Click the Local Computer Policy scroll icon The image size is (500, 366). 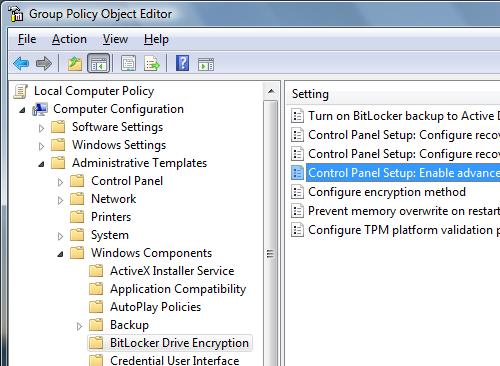(x=21, y=91)
